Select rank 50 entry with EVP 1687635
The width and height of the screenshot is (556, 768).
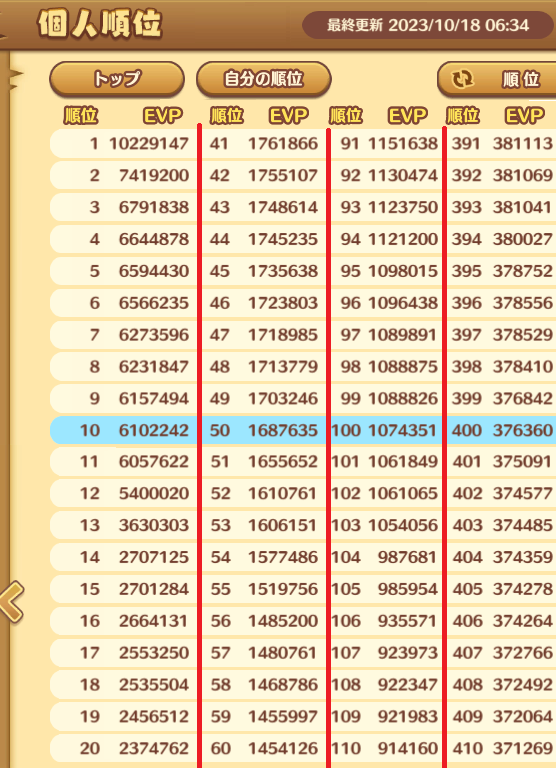[264, 431]
